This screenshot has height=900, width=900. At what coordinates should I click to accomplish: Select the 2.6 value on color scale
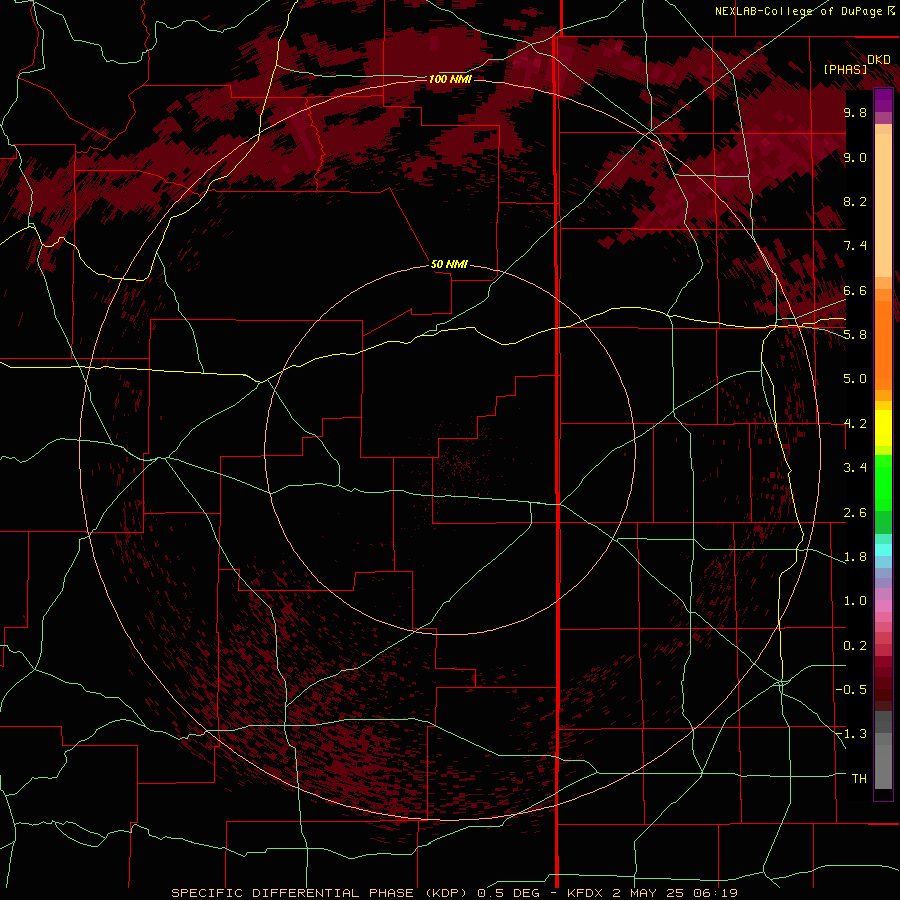[x=855, y=513]
